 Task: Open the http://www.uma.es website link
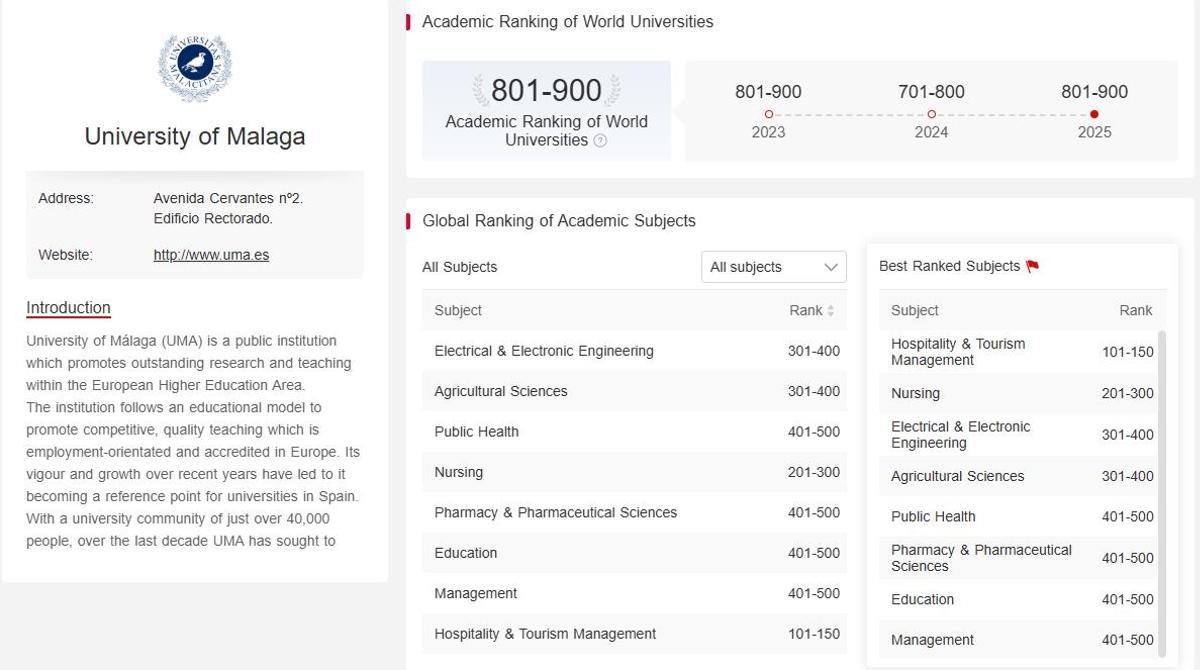(211, 255)
